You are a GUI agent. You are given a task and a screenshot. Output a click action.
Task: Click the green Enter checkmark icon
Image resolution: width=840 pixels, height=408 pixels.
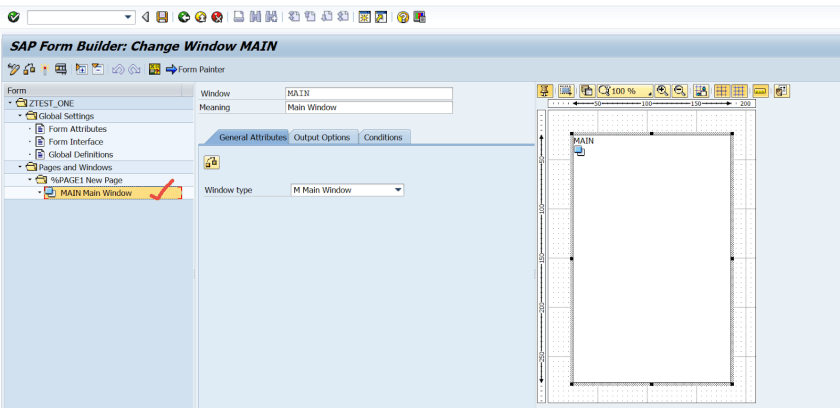[x=13, y=17]
